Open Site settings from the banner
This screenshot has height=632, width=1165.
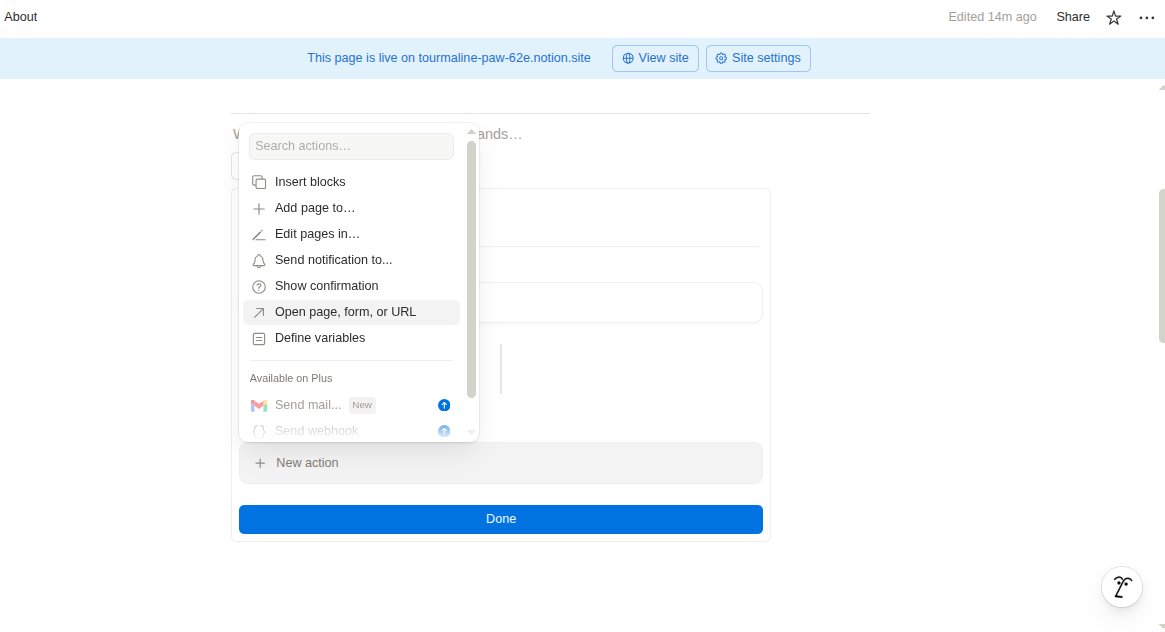click(758, 58)
